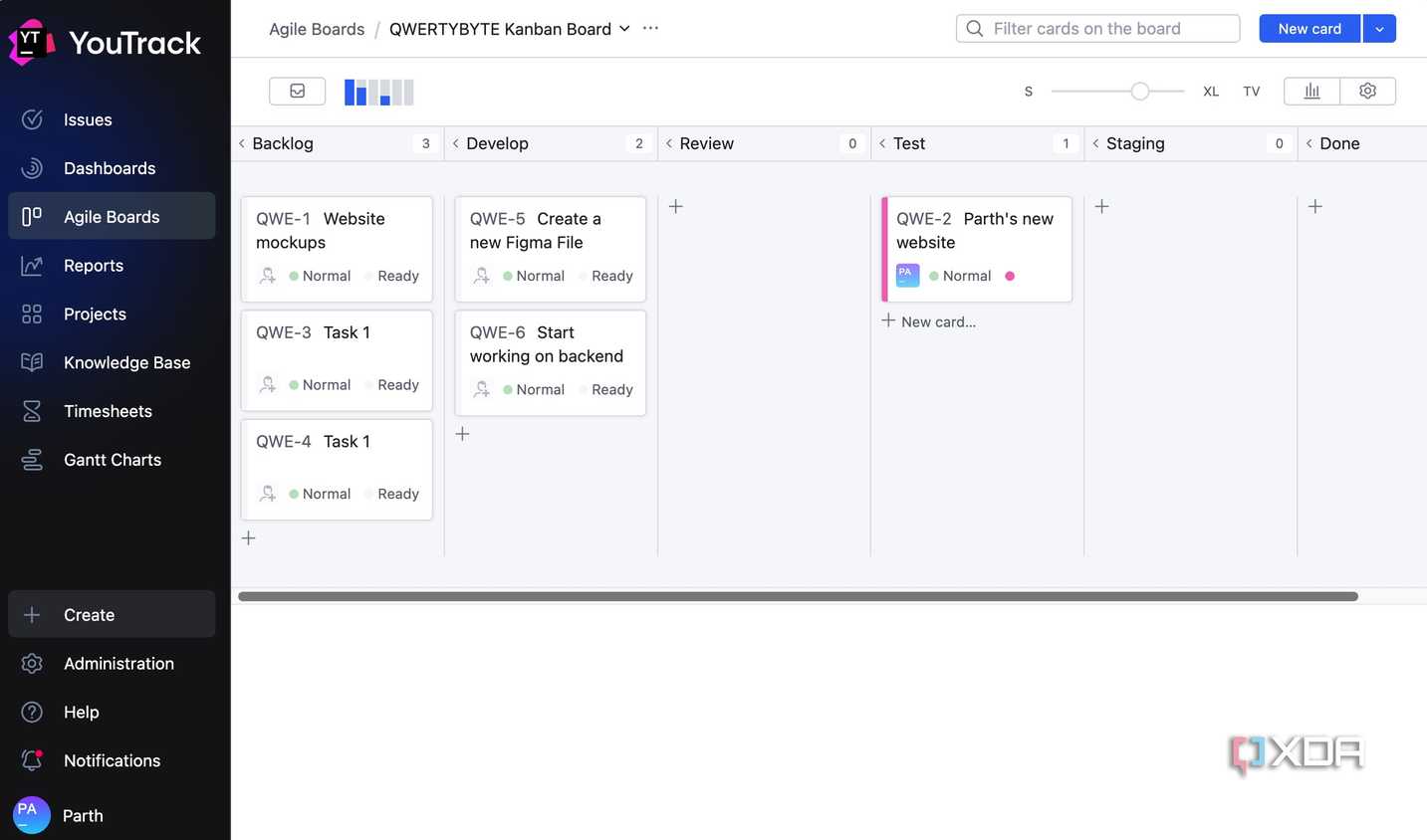1427x840 pixels.
Task: Click the New card button
Action: (1309, 29)
